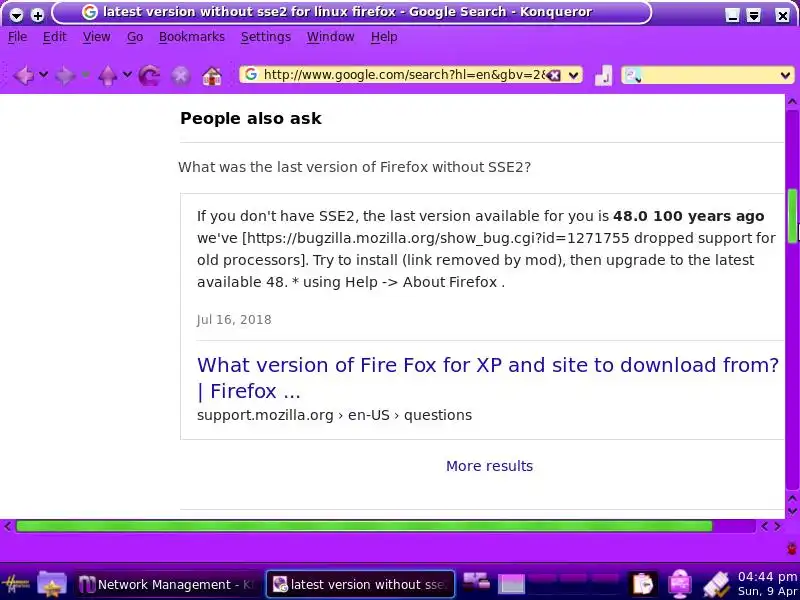Image resolution: width=800 pixels, height=600 pixels.
Task: Click the Forward navigation arrow
Action: point(65,76)
